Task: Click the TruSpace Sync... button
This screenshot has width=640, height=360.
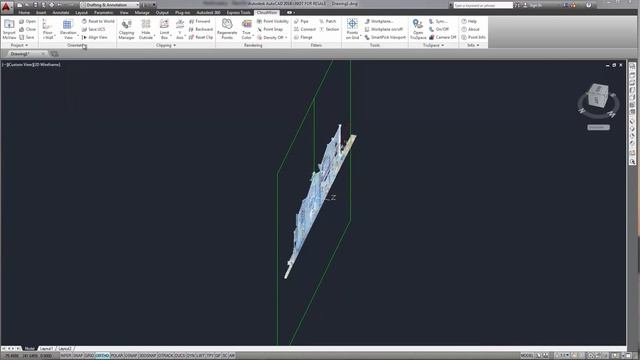Action: click(438, 21)
